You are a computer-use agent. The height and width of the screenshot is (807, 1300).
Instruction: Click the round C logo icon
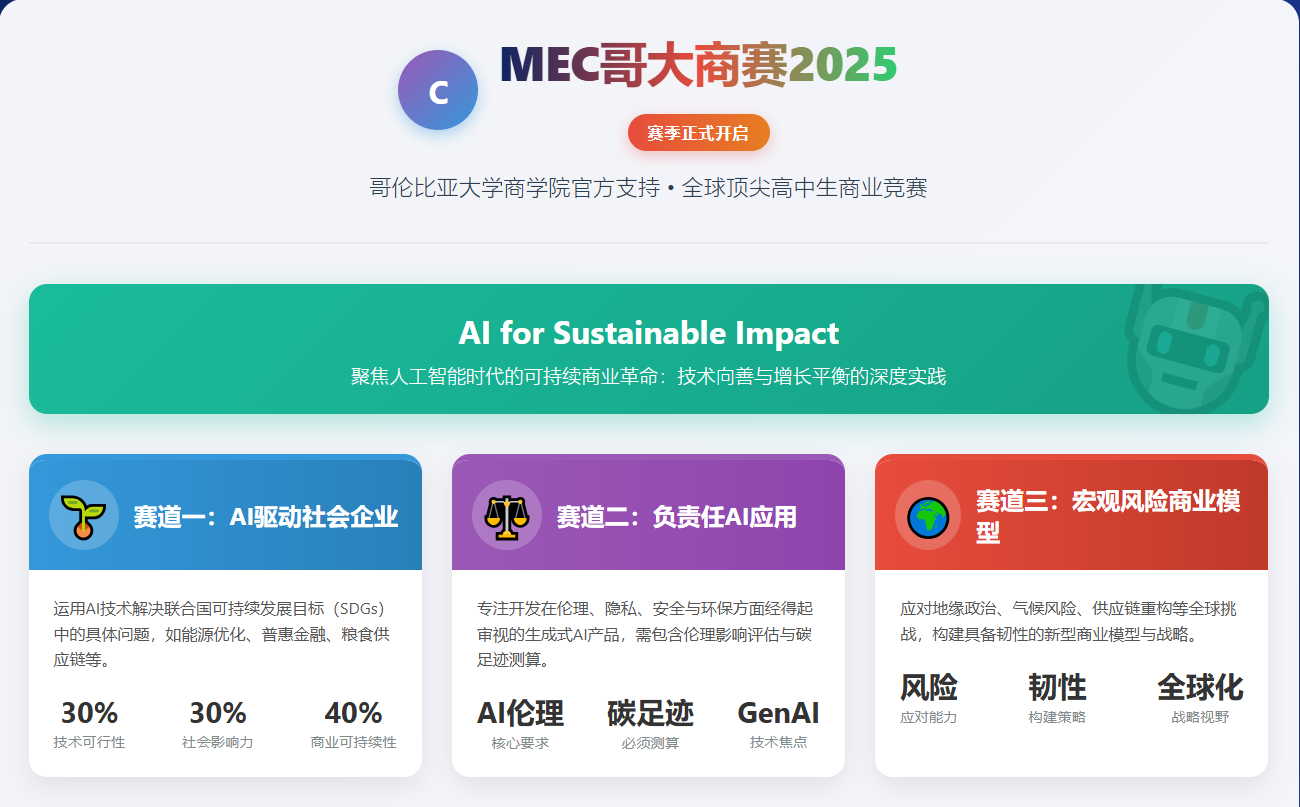(x=438, y=90)
